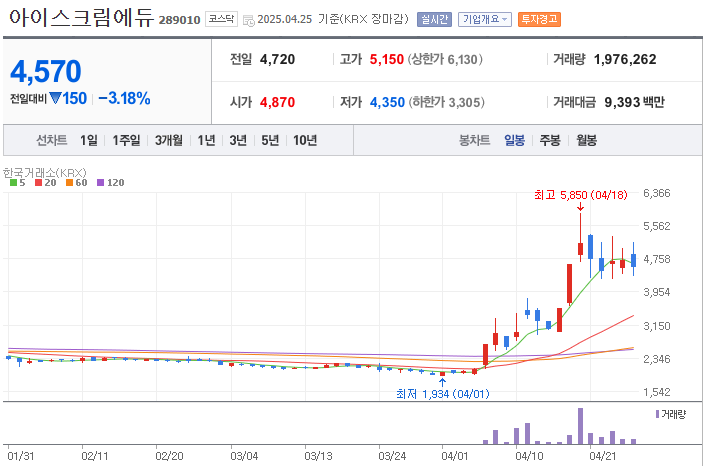Click the previous close value 4,720
The width and height of the screenshot is (703, 466).
pos(278,59)
